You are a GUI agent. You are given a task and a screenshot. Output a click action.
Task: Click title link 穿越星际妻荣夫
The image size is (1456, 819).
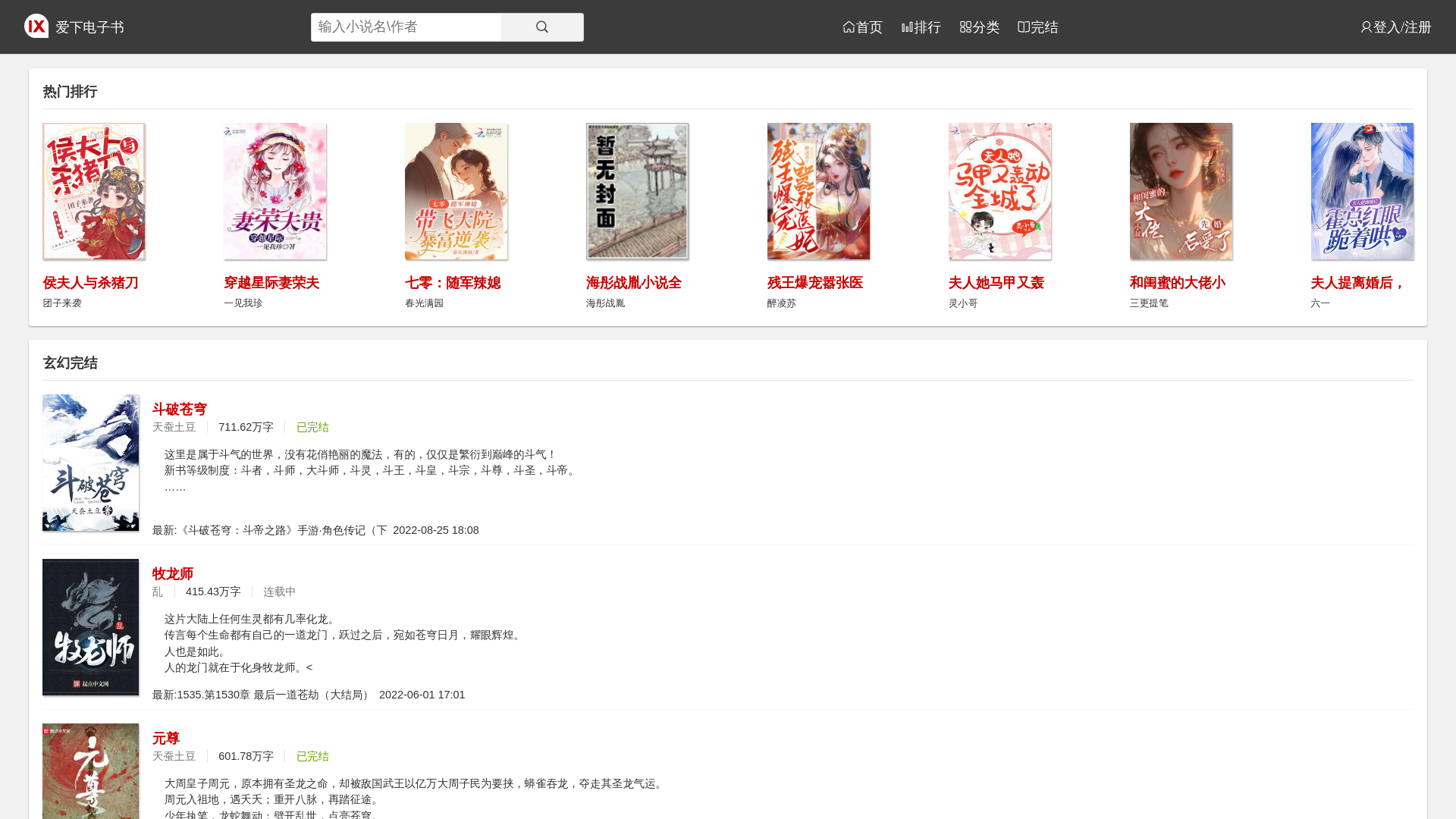271,283
